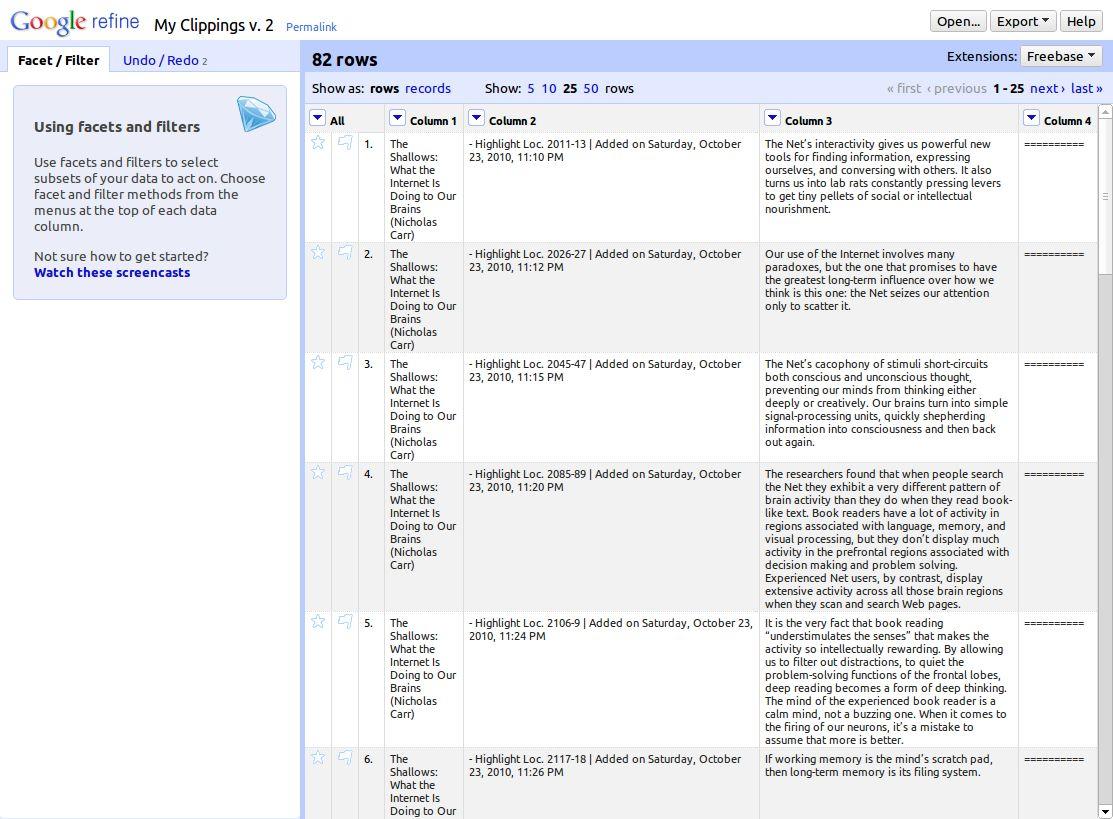
Task: Go to the next page
Action: [1047, 89]
